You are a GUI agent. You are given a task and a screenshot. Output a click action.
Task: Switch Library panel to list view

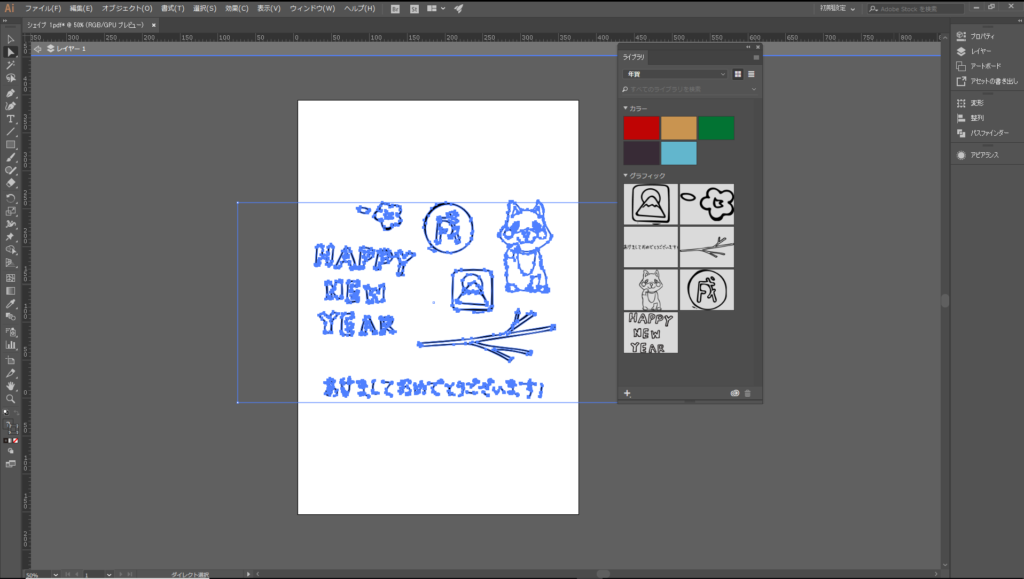(x=751, y=74)
